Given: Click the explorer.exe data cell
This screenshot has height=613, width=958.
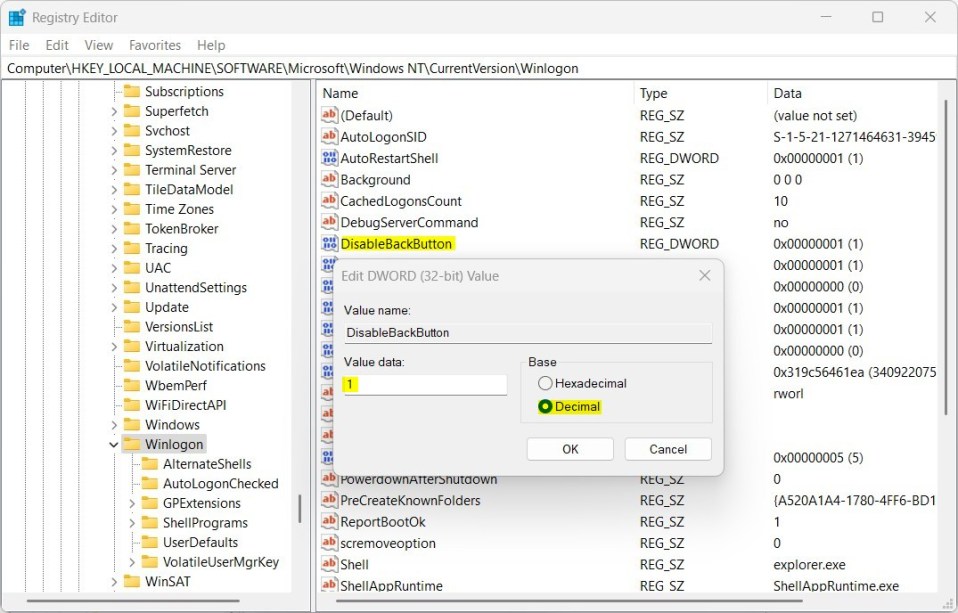Looking at the screenshot, I should tap(809, 565).
